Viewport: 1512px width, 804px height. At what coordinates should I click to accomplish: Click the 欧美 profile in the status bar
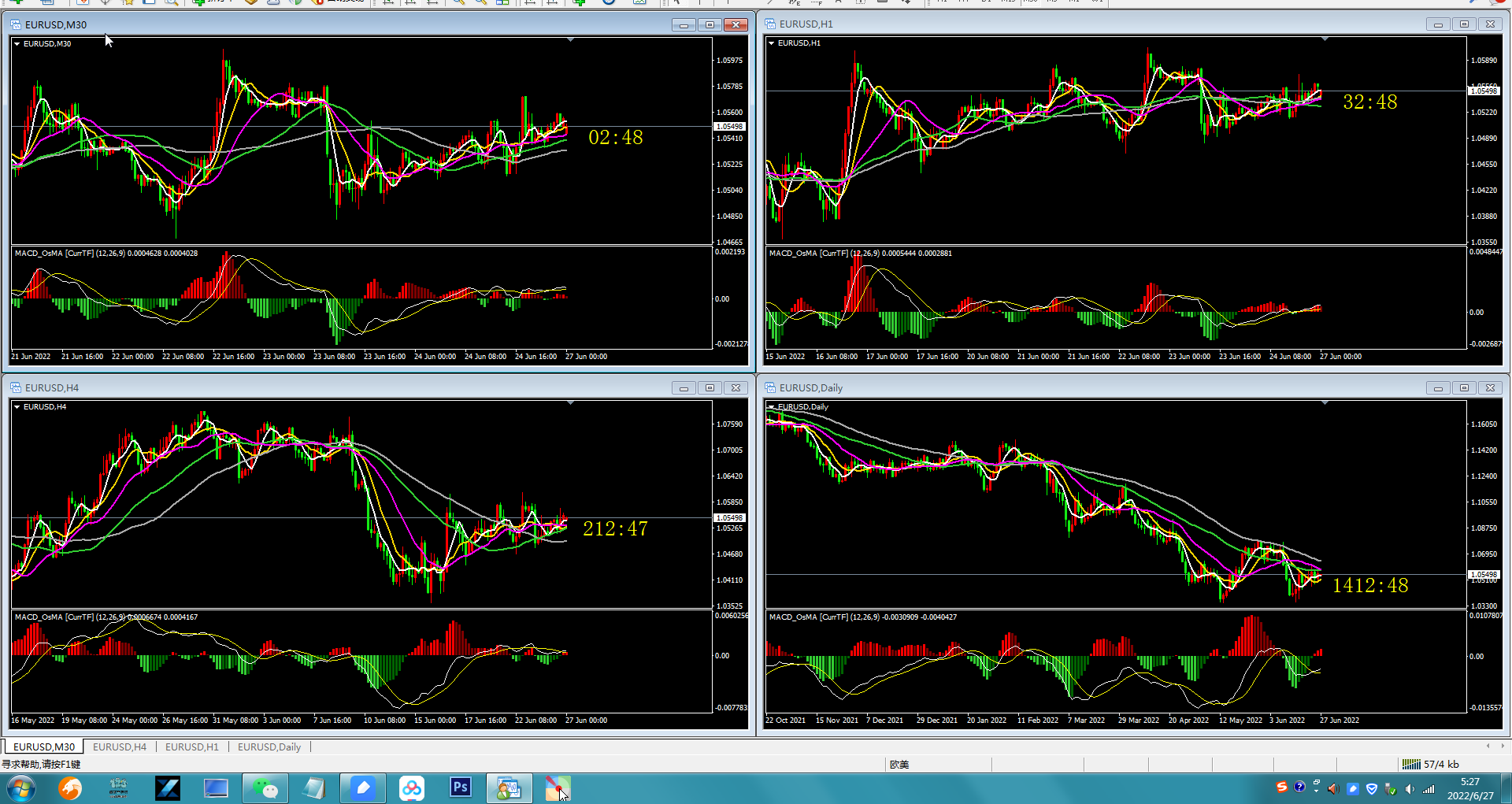coord(899,764)
